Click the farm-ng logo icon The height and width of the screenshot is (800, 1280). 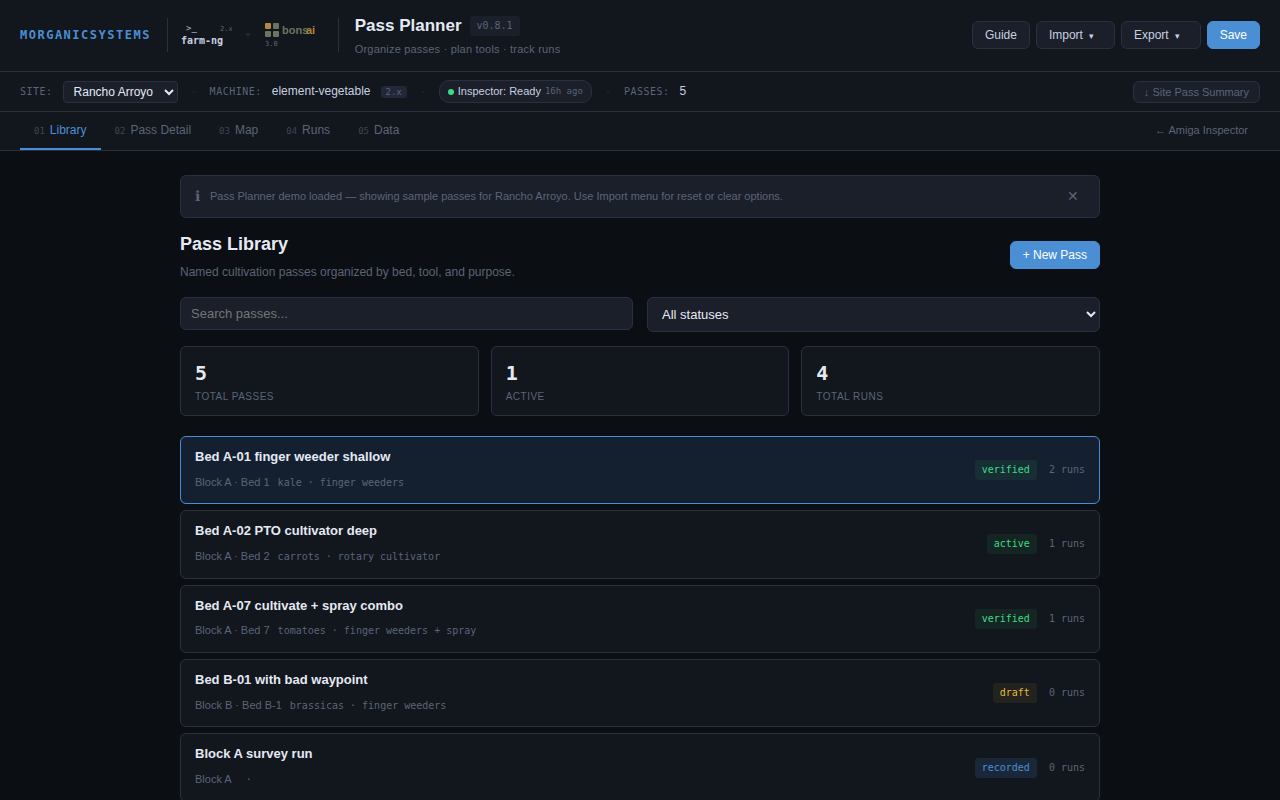tap(202, 35)
